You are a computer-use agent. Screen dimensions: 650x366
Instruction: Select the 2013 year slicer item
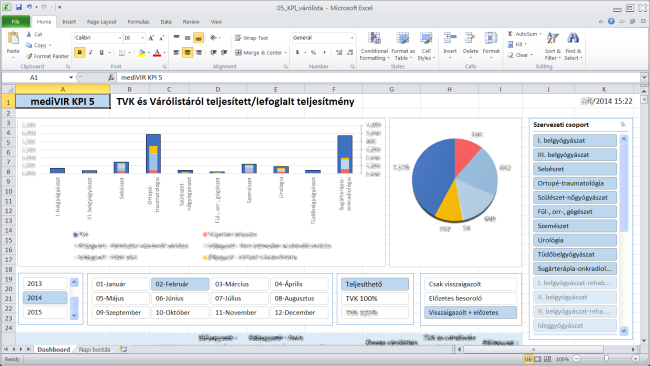45,284
